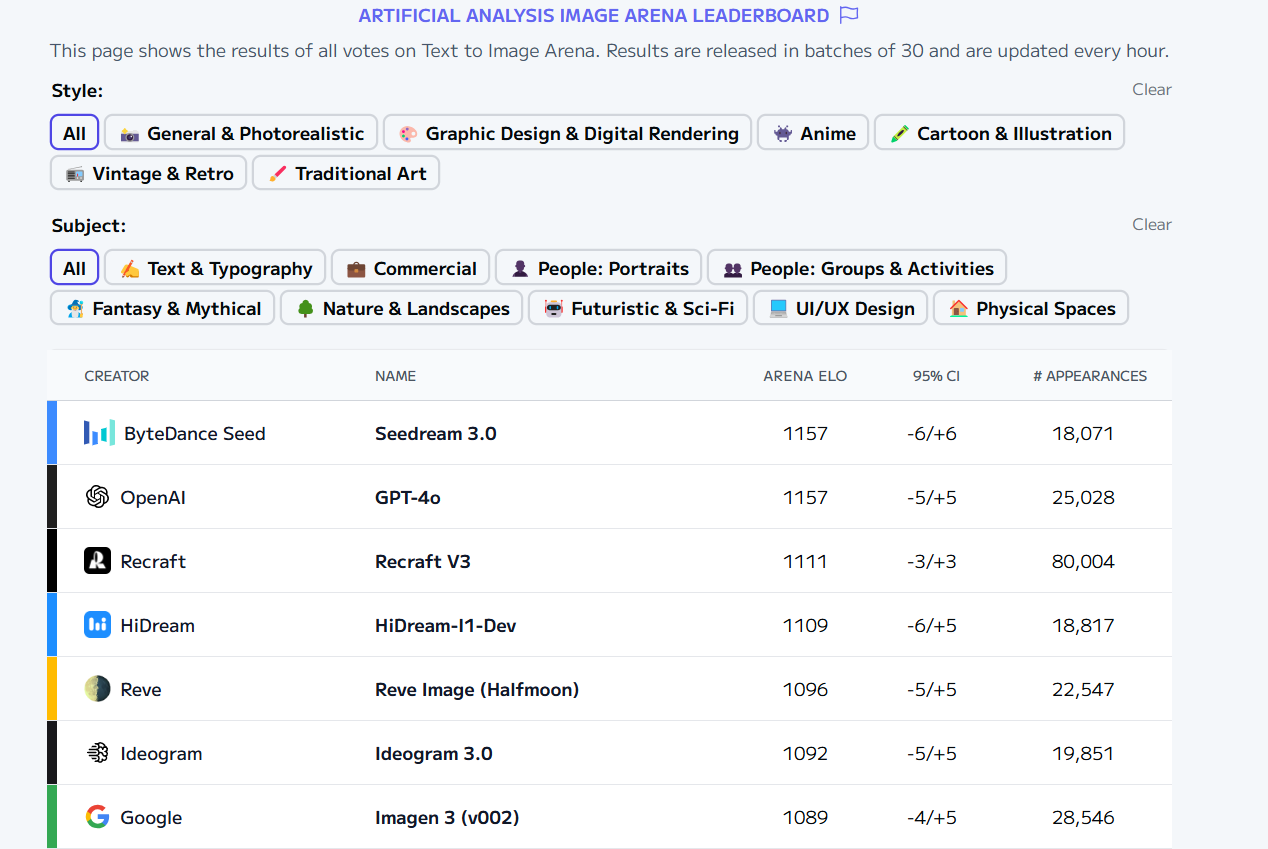Open the Recraft V3 model name
This screenshot has height=849, width=1268.
[x=423, y=561]
